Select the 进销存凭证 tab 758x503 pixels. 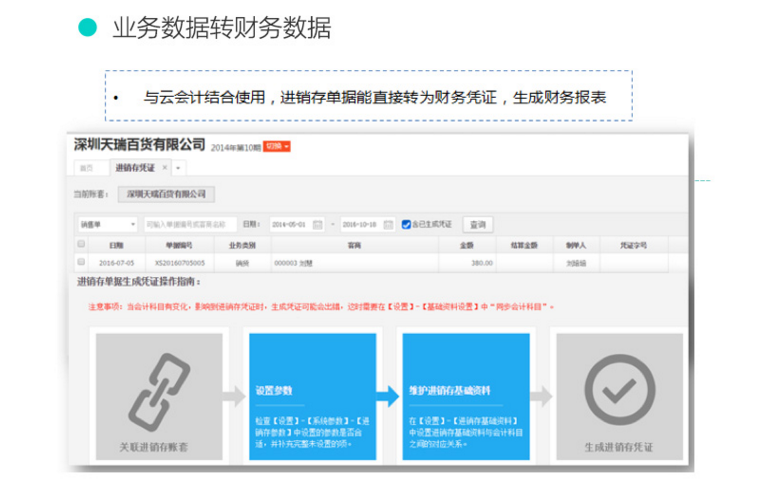[135, 168]
